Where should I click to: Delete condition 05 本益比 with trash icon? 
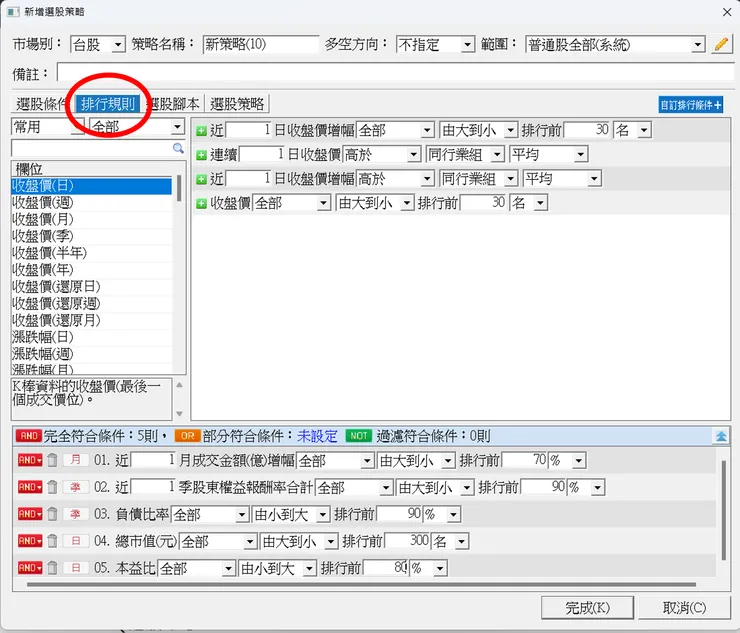pos(52,567)
